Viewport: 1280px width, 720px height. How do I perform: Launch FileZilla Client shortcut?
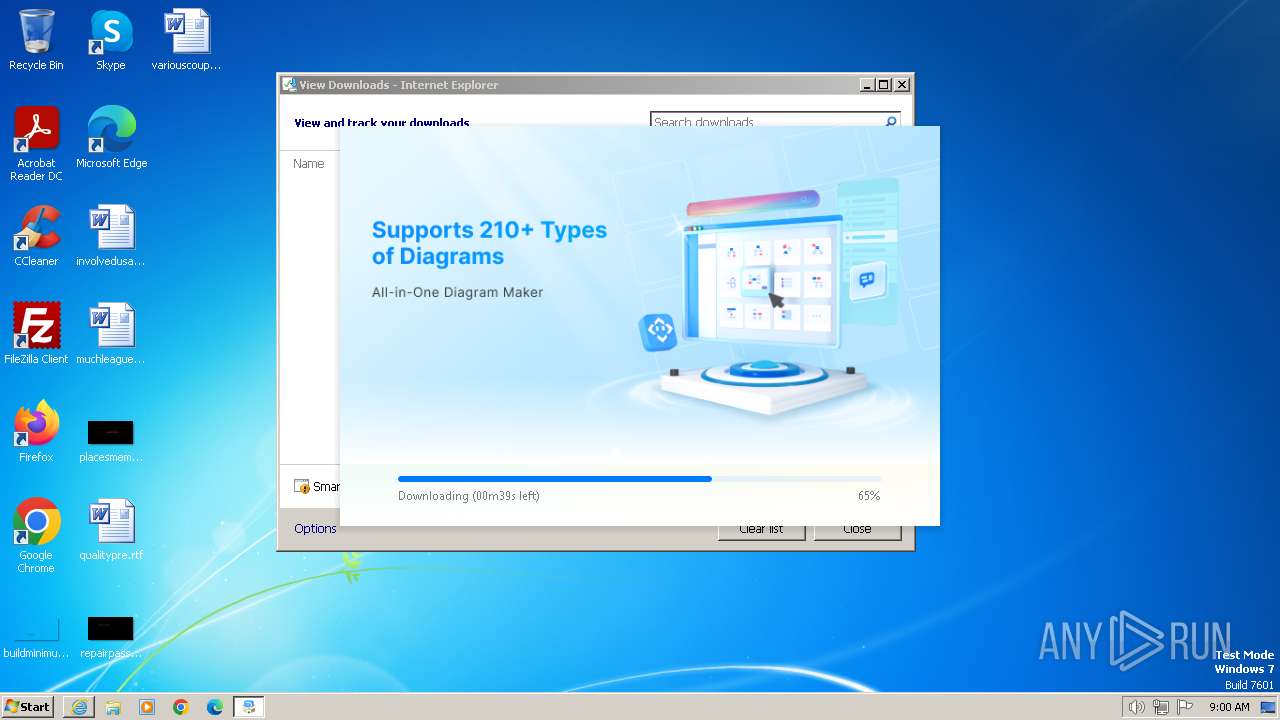pos(36,334)
